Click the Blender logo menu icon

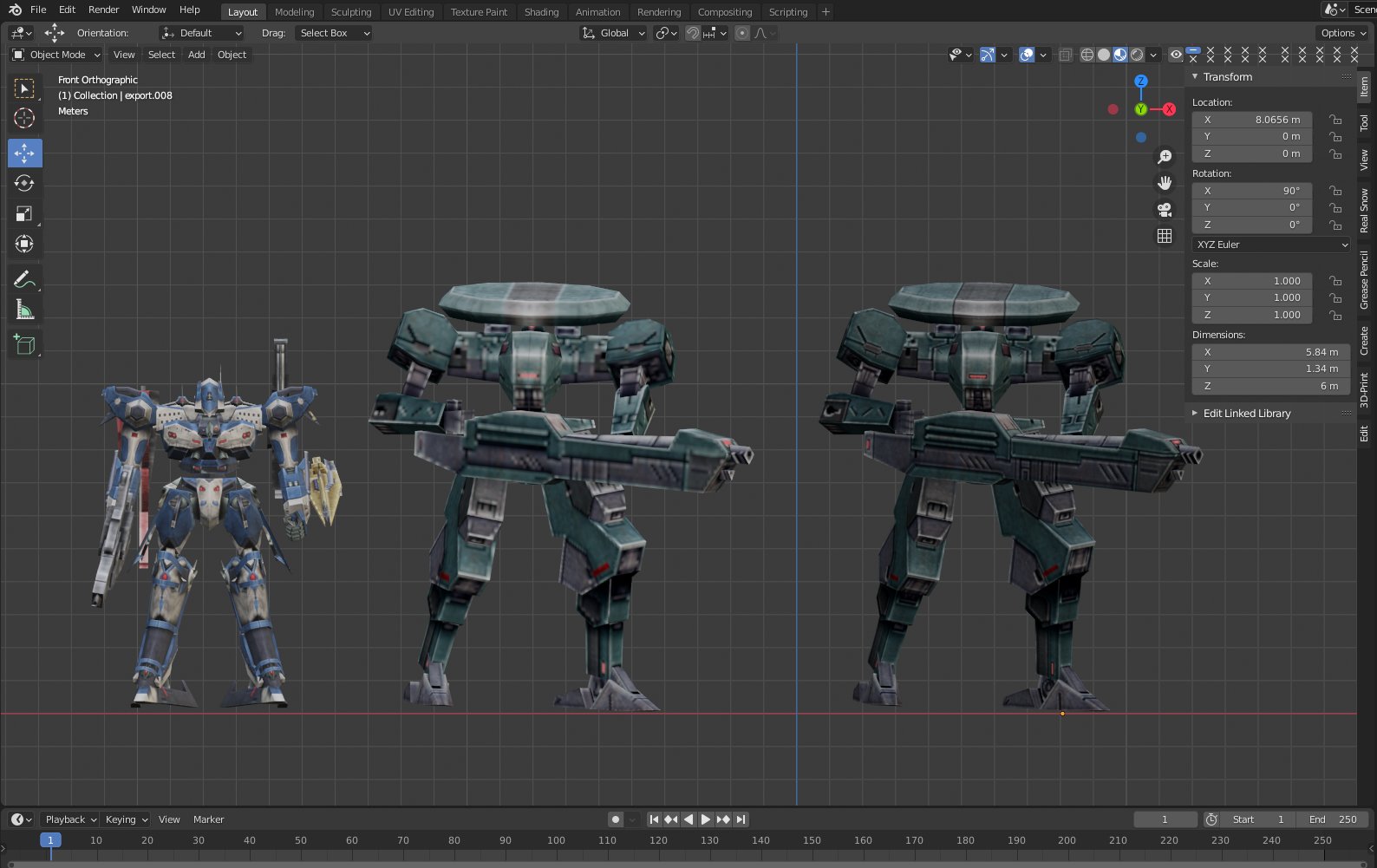coord(15,10)
